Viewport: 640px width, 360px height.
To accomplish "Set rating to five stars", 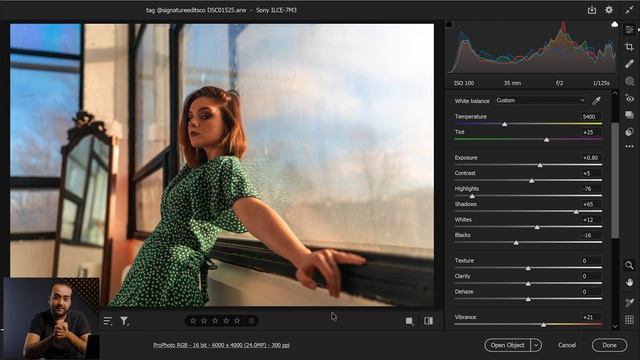I will tap(237, 321).
